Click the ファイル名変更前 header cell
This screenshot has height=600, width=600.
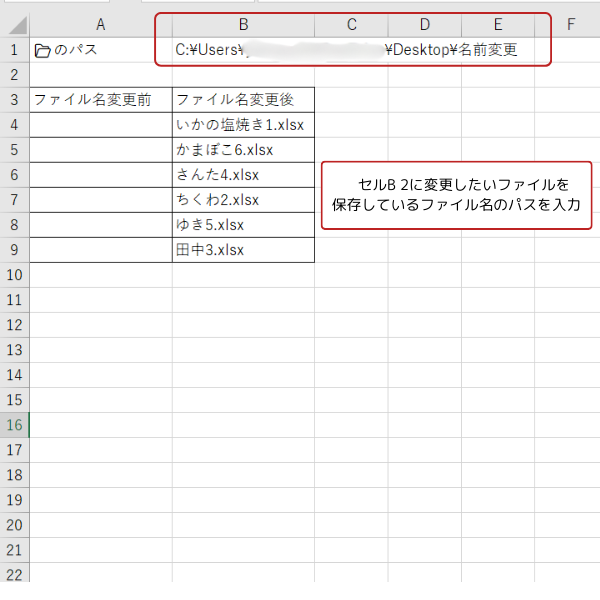pos(100,100)
